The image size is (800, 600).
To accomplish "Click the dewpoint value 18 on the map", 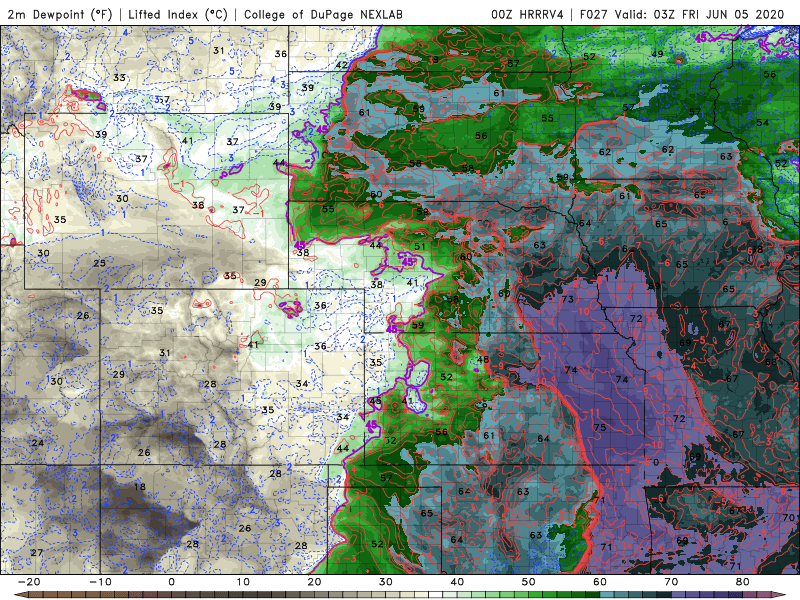I will pyautogui.click(x=139, y=487).
